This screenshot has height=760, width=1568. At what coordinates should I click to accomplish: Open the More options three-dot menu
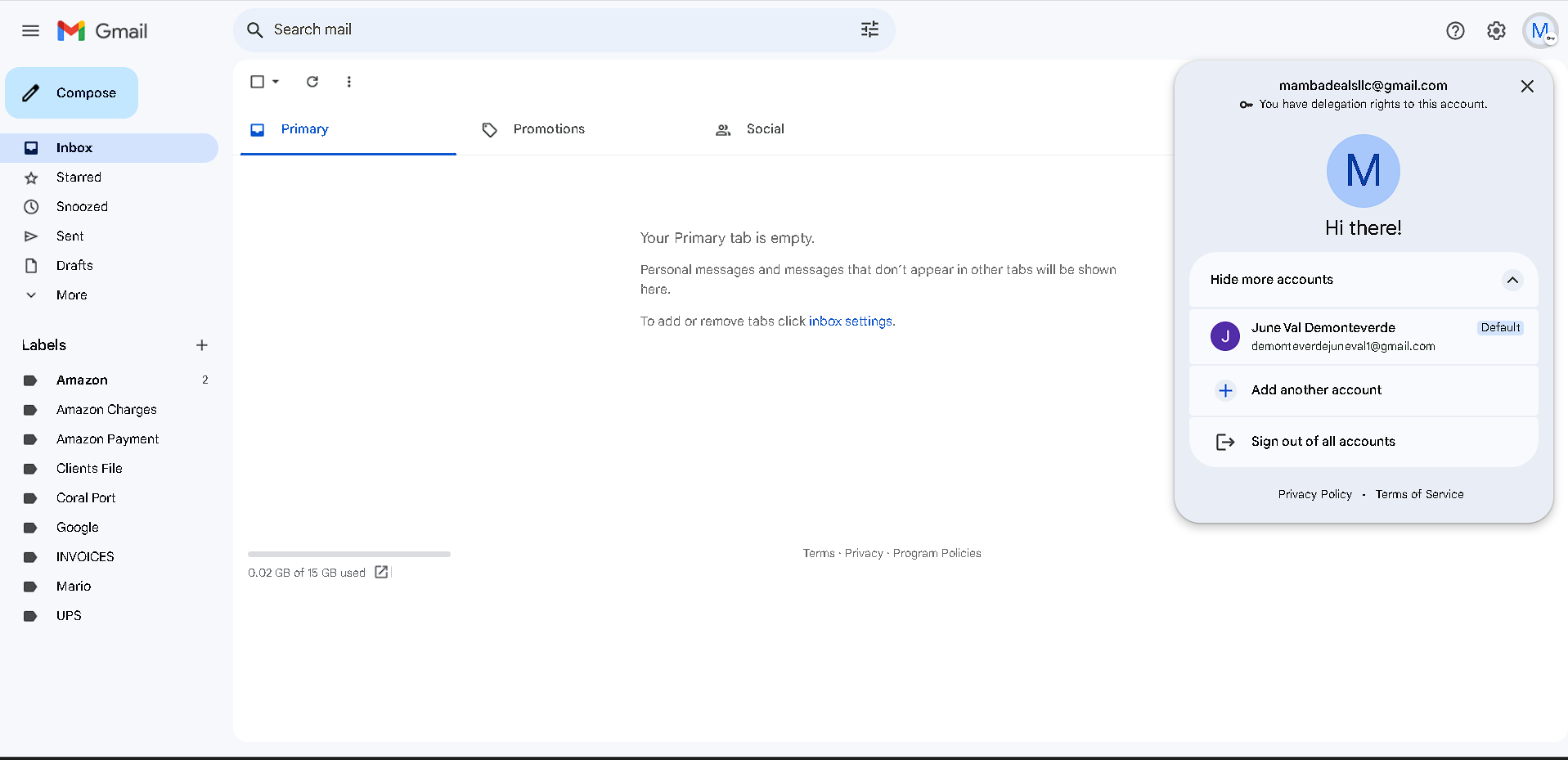coord(349,82)
